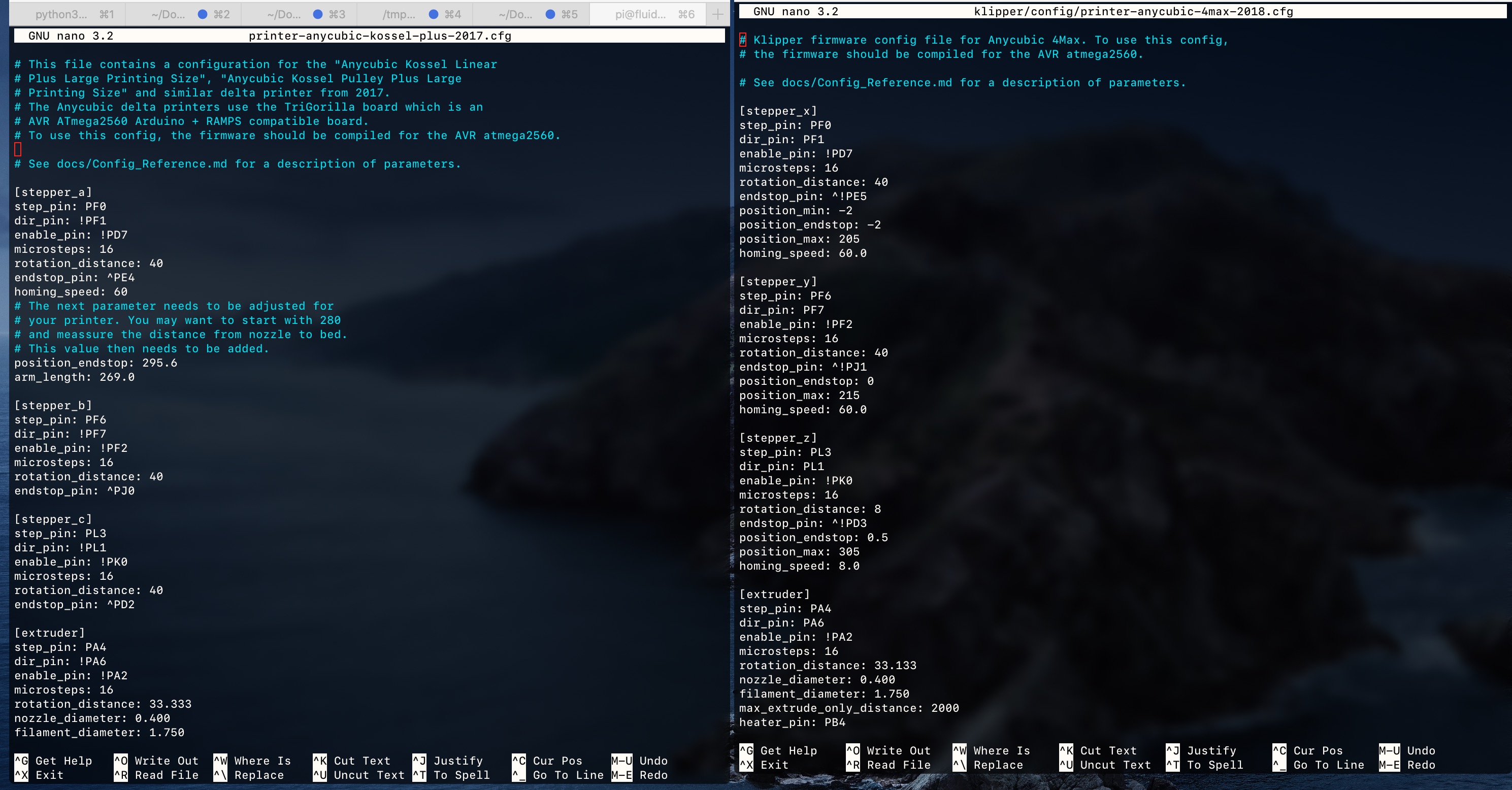
Task: Click ^C Cur Pos in left nano window
Action: tap(547, 761)
